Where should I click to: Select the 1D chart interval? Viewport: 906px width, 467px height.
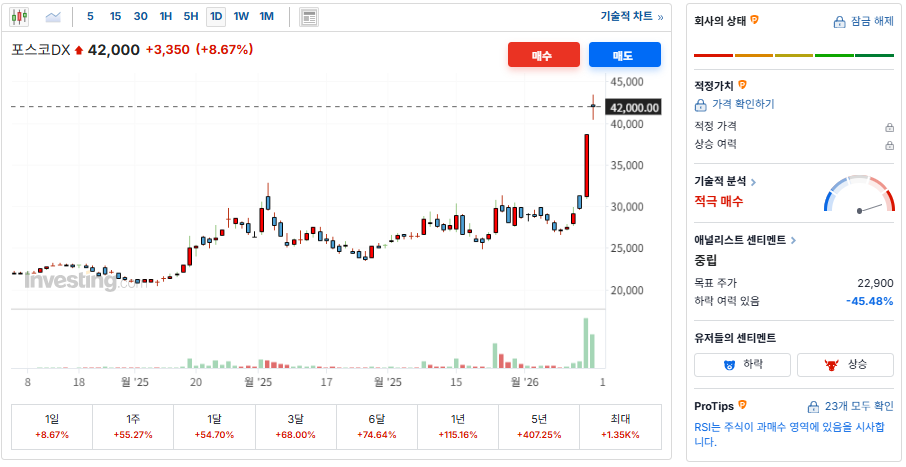(216, 16)
